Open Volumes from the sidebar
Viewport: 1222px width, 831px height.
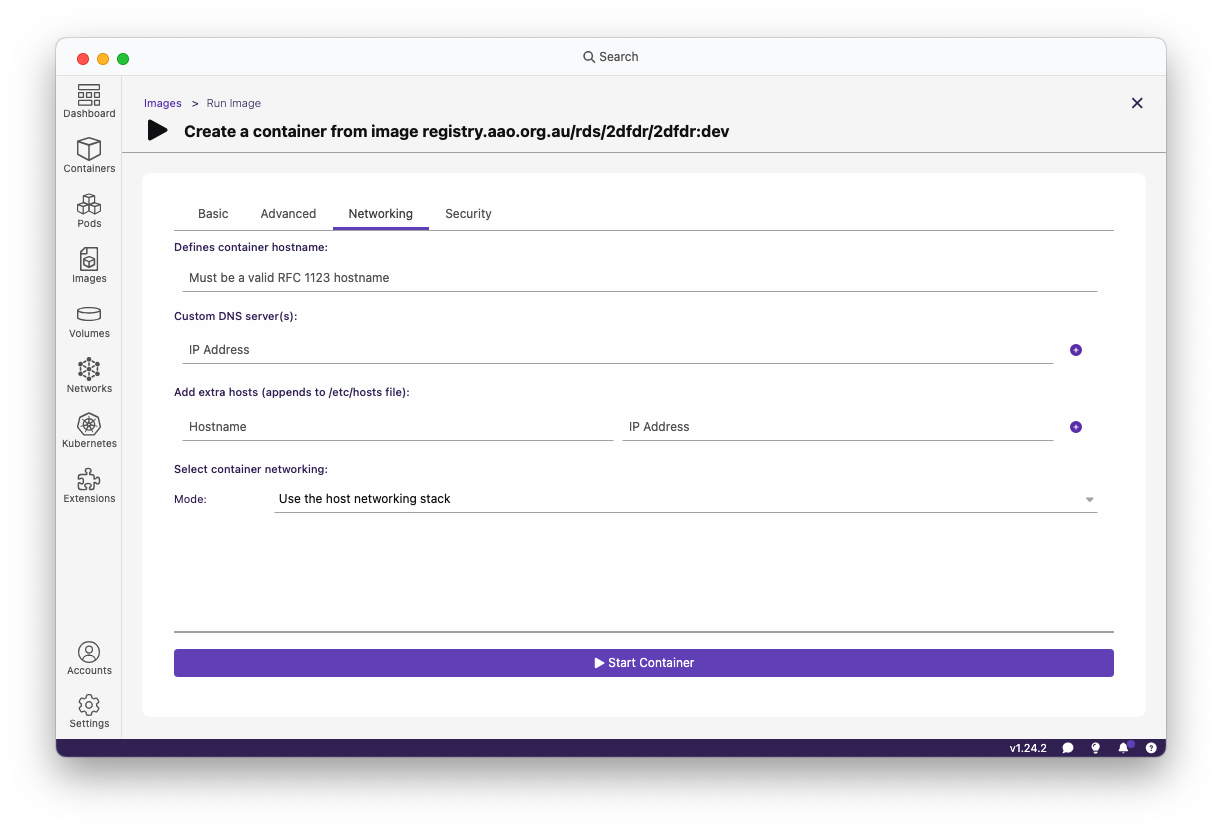pyautogui.click(x=89, y=321)
